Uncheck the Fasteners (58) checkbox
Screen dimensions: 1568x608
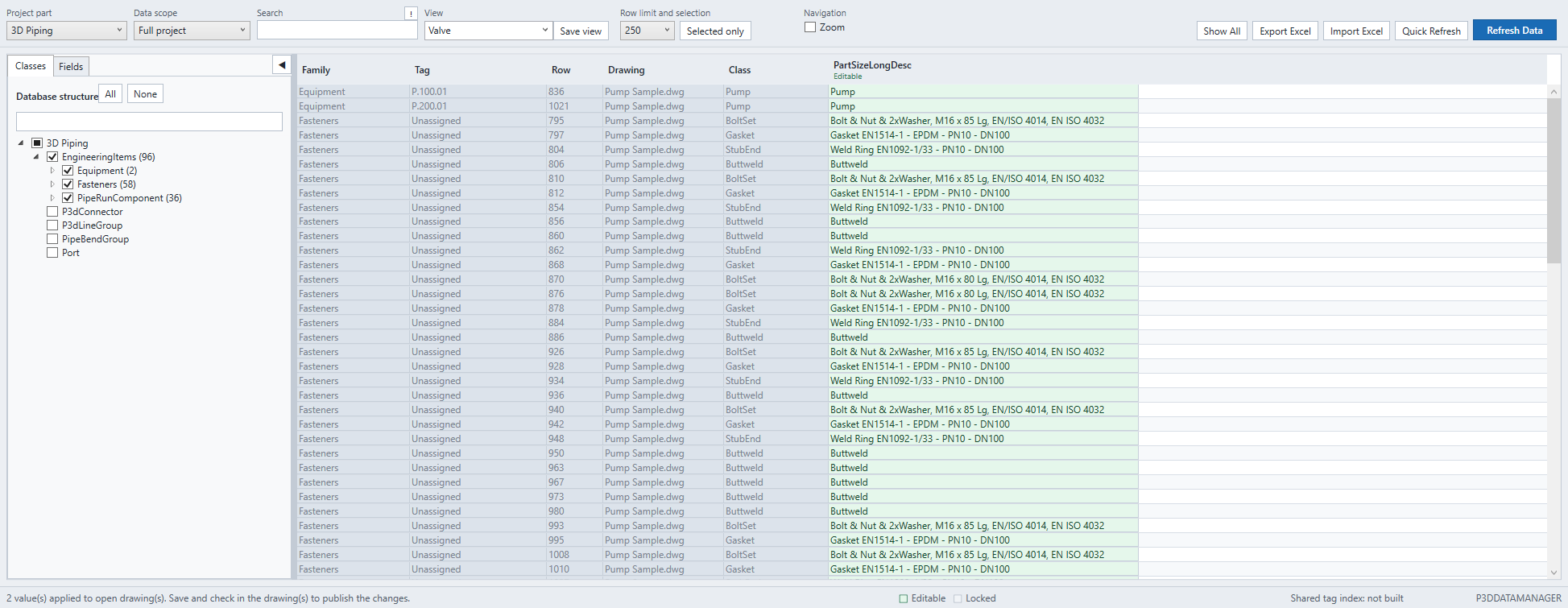[x=68, y=184]
